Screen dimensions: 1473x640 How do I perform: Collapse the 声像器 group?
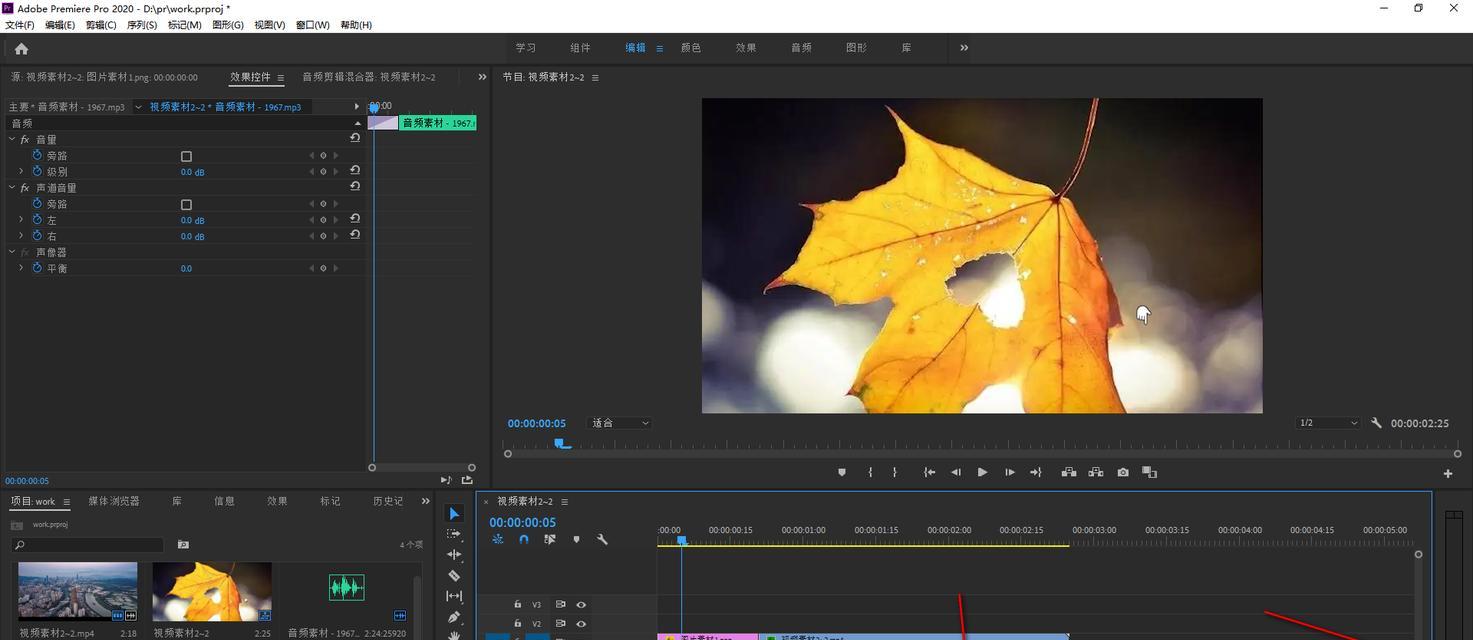coord(12,251)
